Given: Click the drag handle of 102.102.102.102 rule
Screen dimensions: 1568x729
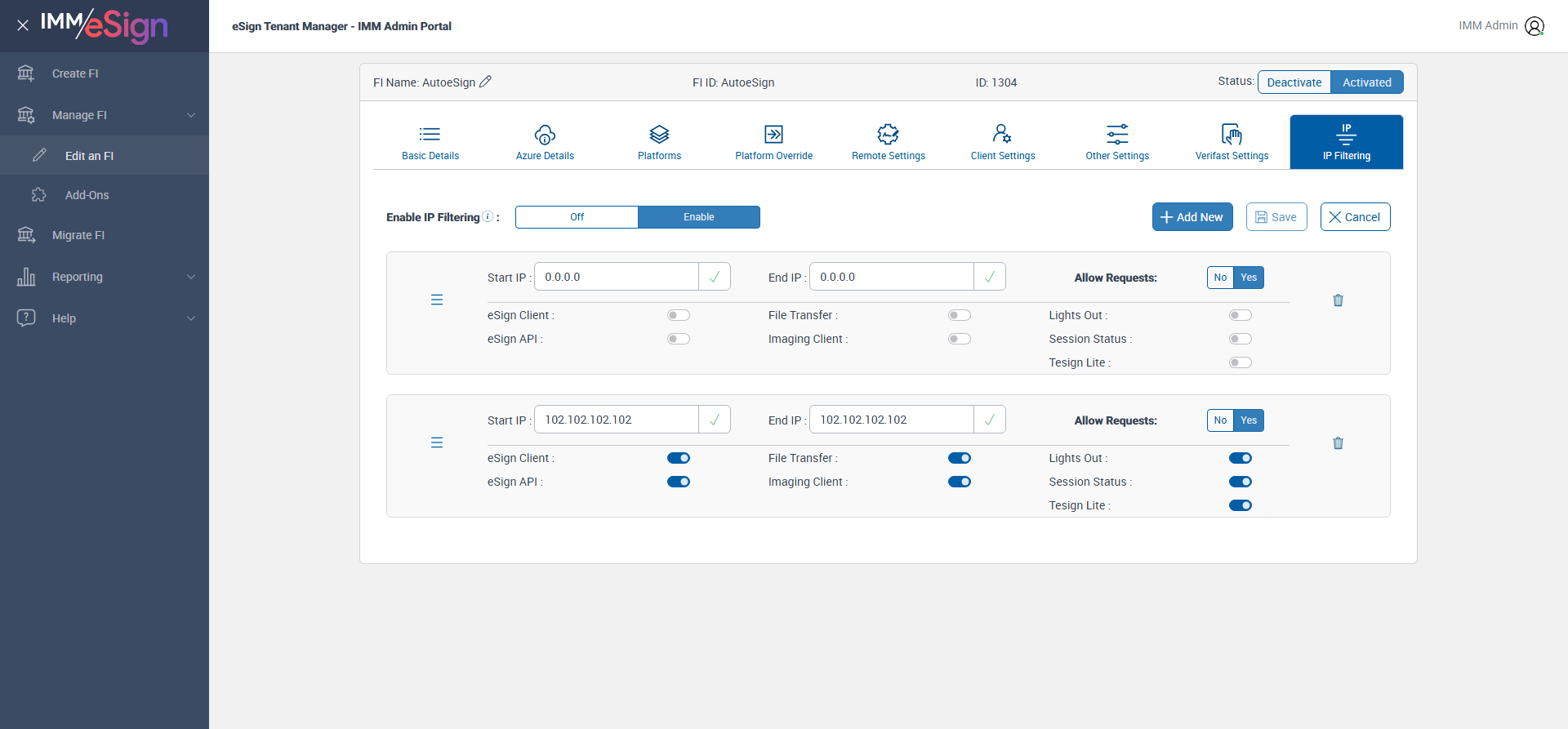Looking at the screenshot, I should click(x=437, y=442).
